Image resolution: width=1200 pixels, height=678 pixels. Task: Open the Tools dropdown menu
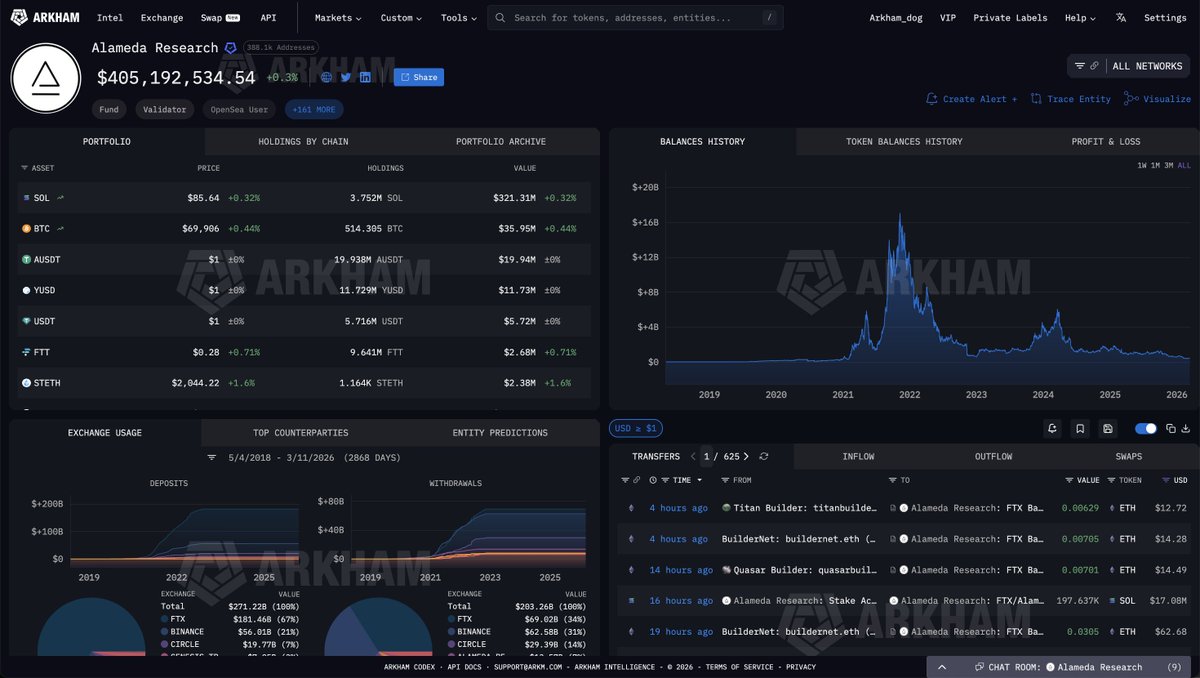tap(458, 18)
